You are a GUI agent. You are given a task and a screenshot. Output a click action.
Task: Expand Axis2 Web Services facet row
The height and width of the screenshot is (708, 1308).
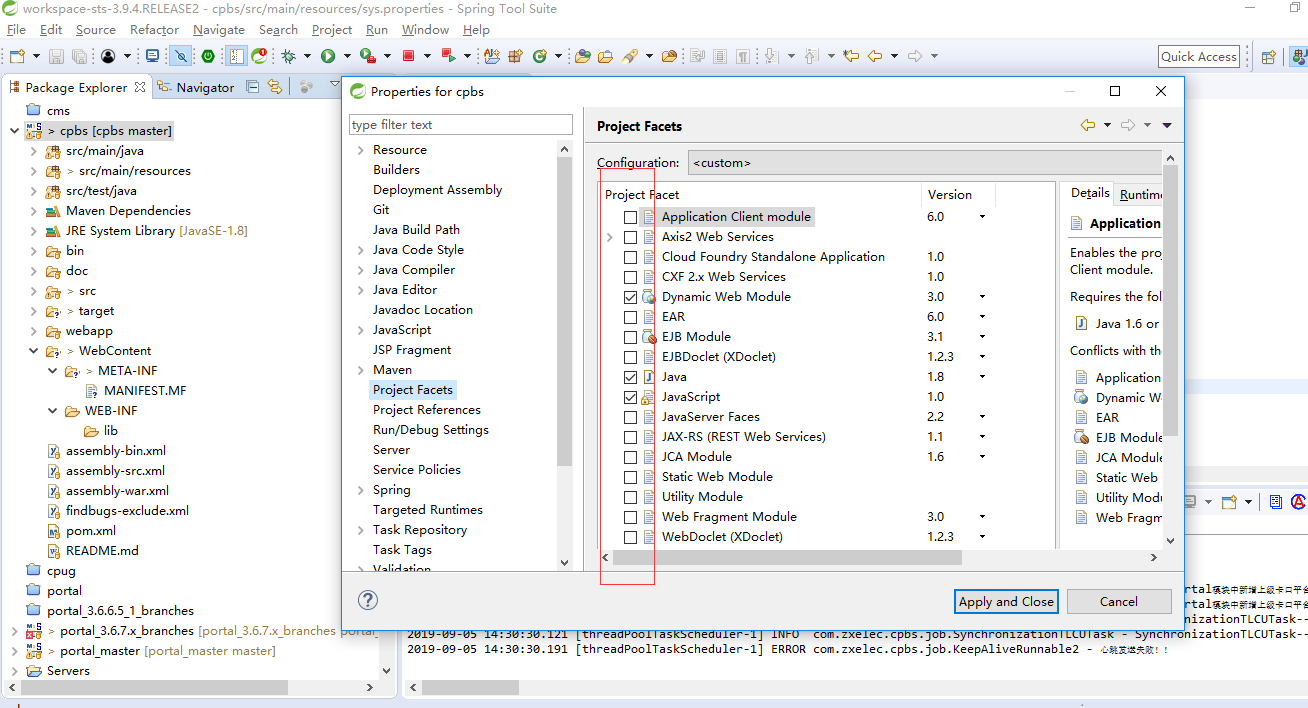click(x=610, y=237)
